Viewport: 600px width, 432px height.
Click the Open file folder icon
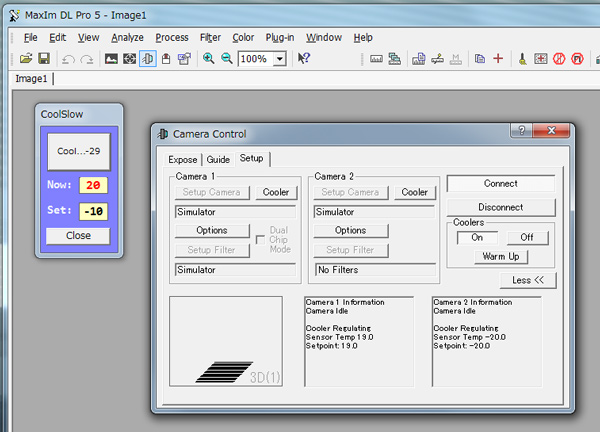[26, 59]
